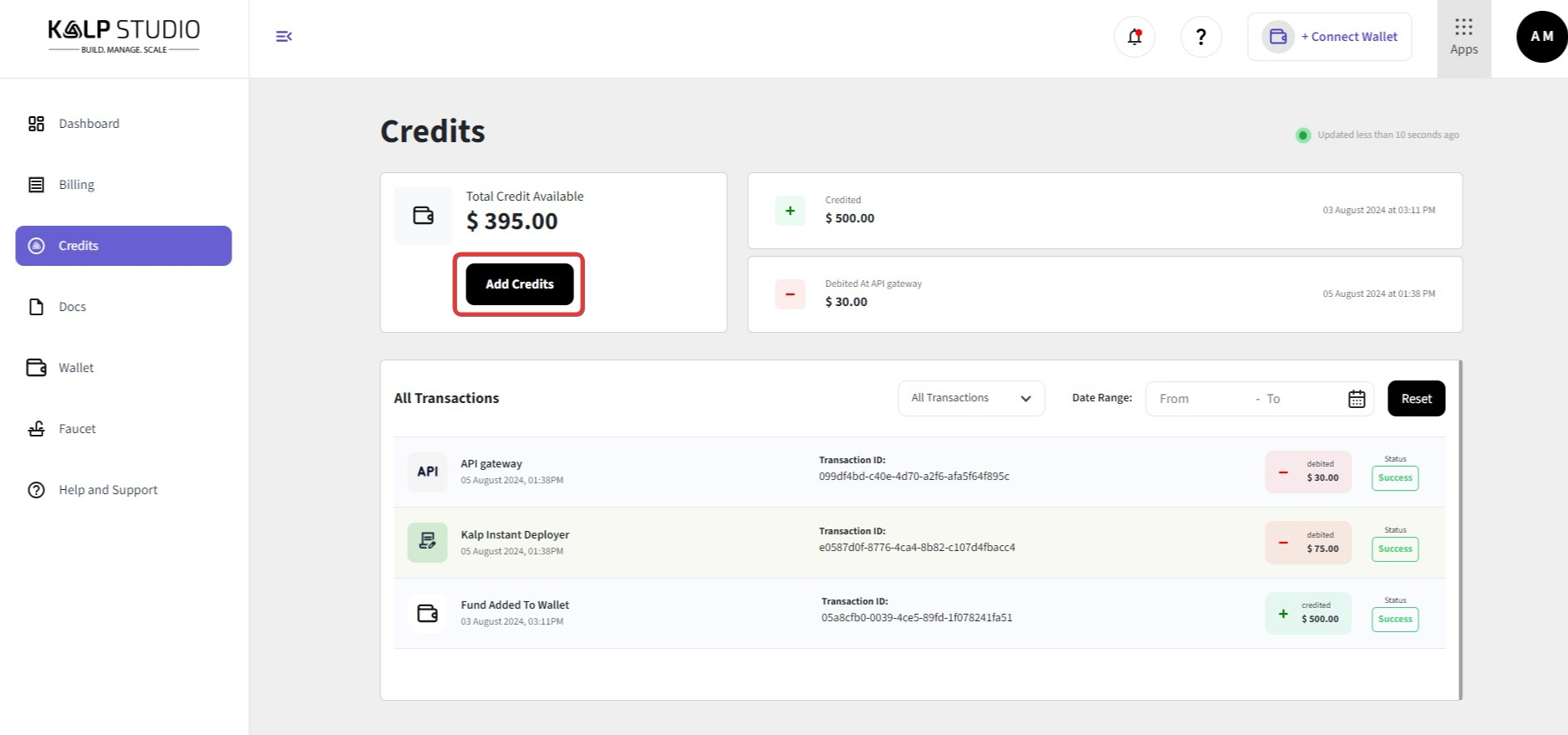Click the wallet icon beside Total Credit

[423, 216]
